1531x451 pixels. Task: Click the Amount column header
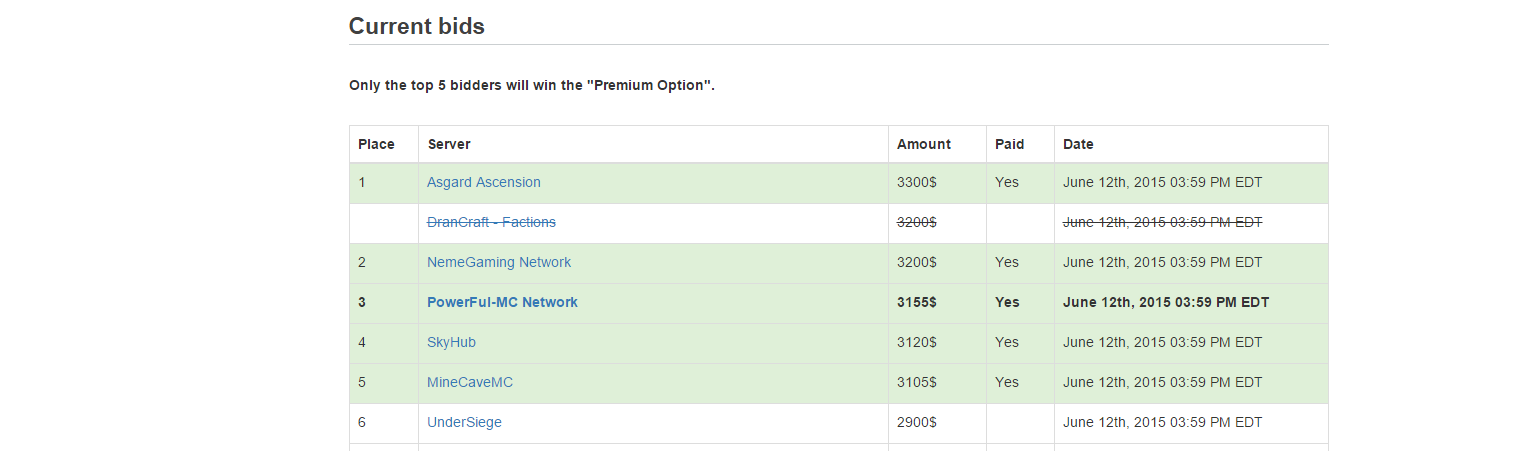coord(924,144)
